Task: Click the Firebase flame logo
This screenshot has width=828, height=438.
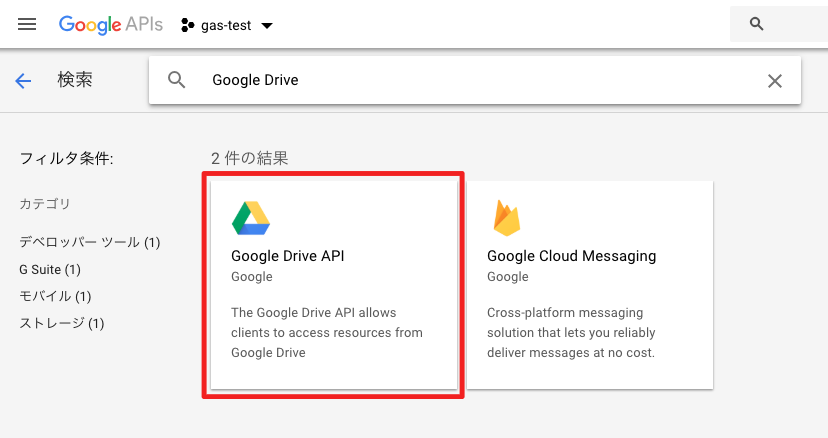Action: point(506,217)
